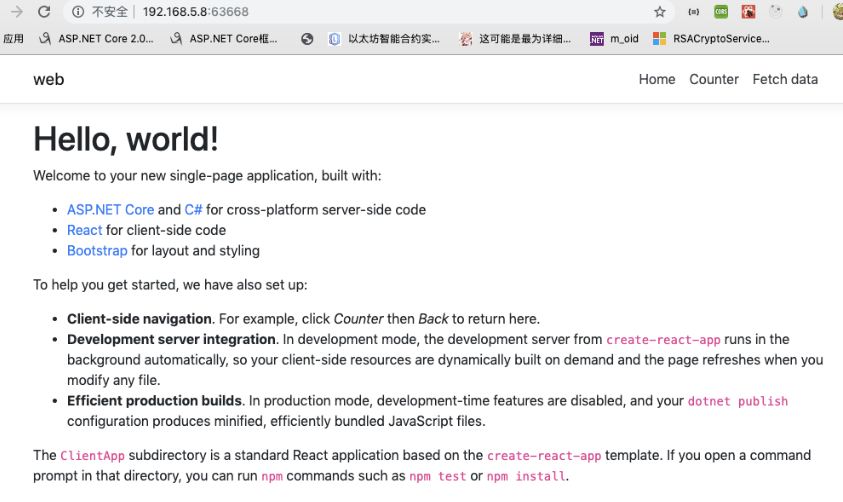The image size is (843, 502).
Task: Open the {=} extension icon
Action: 694,11
